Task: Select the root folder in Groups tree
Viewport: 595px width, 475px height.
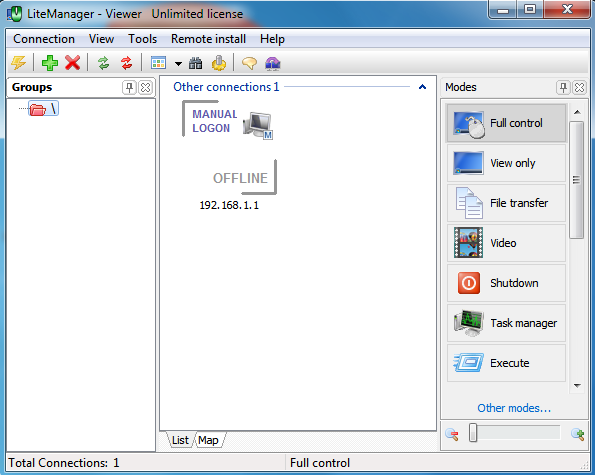Action: click(44, 109)
